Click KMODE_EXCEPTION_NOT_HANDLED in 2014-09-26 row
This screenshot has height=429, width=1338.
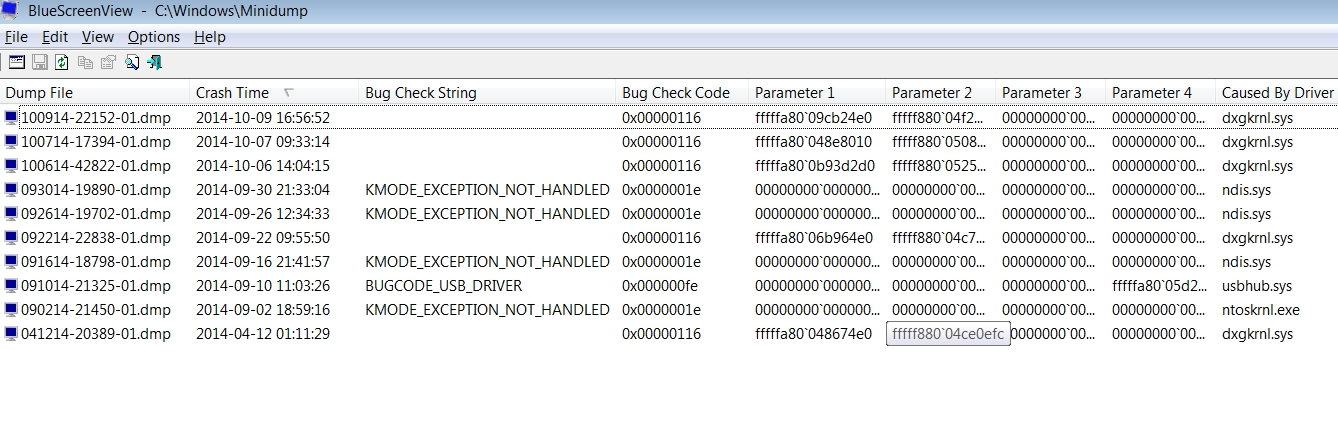[487, 213]
